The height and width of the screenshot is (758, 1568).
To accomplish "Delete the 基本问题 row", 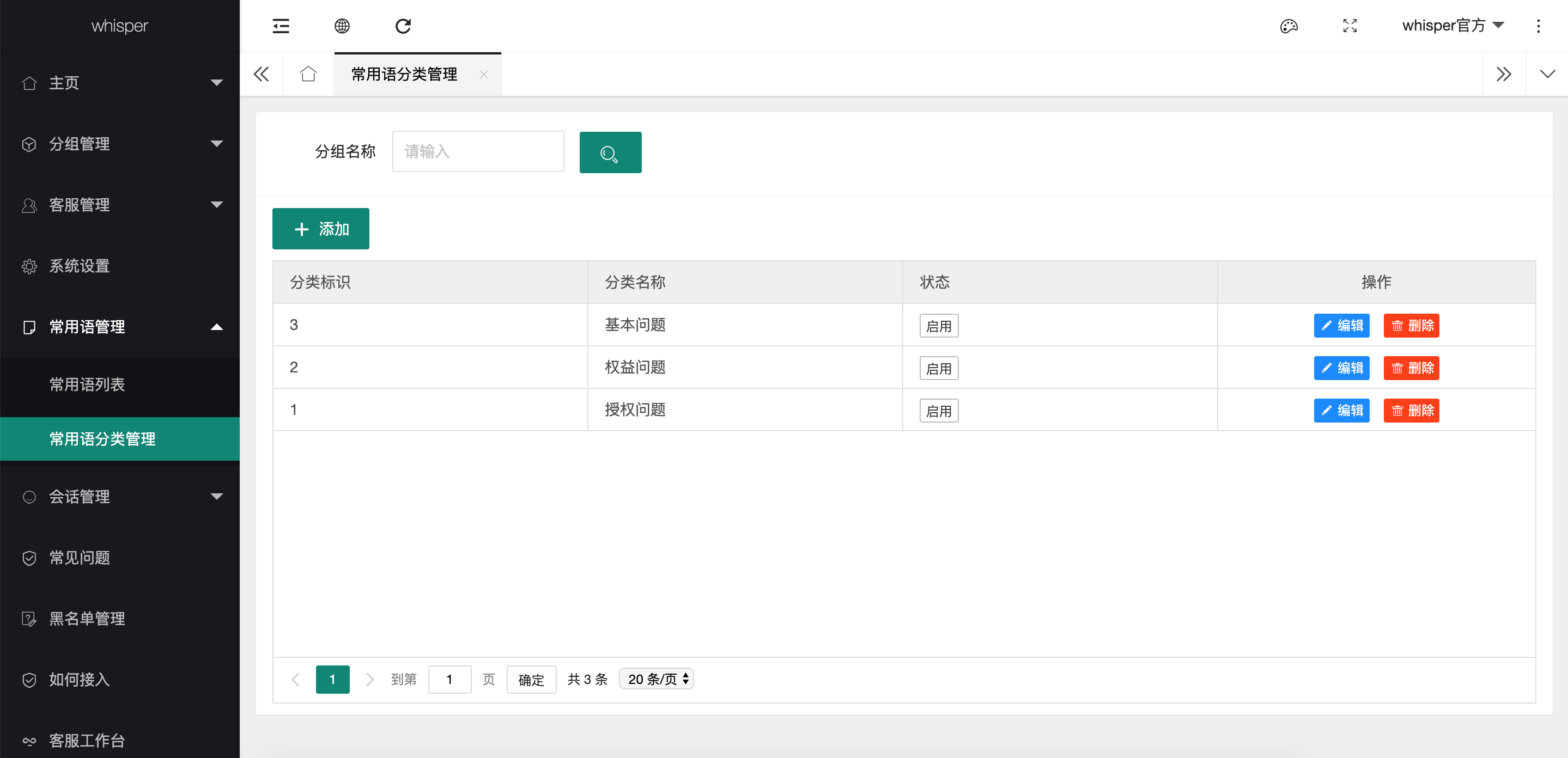I will (x=1411, y=326).
